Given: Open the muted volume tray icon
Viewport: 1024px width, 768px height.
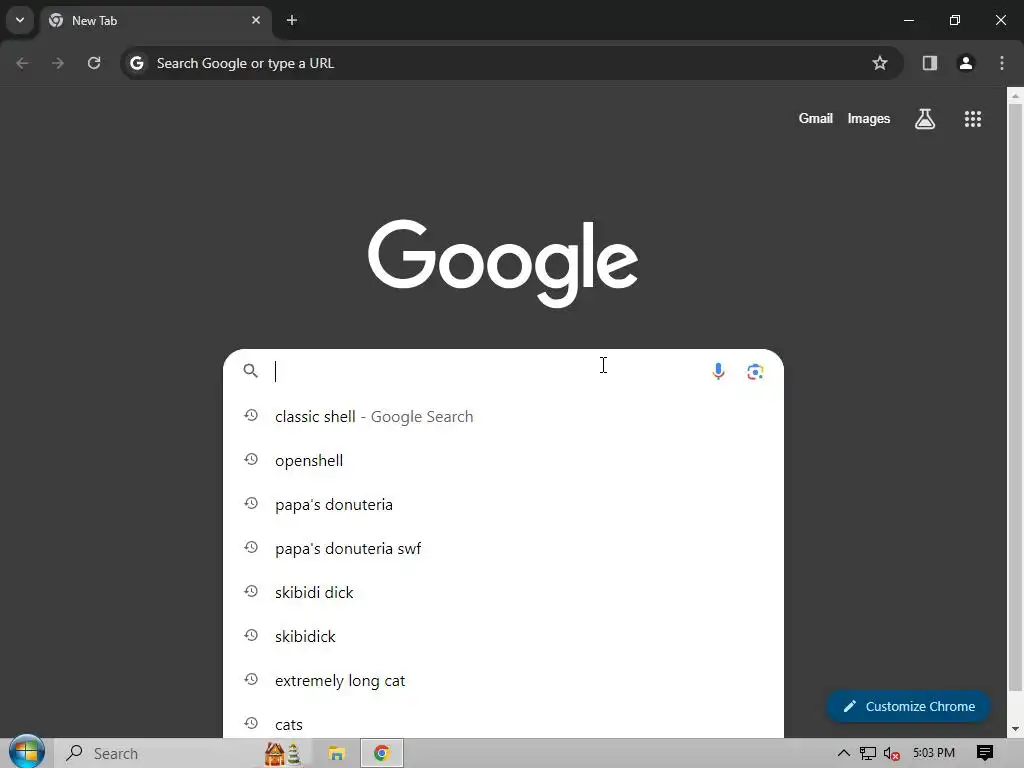Looking at the screenshot, I should pos(891,754).
